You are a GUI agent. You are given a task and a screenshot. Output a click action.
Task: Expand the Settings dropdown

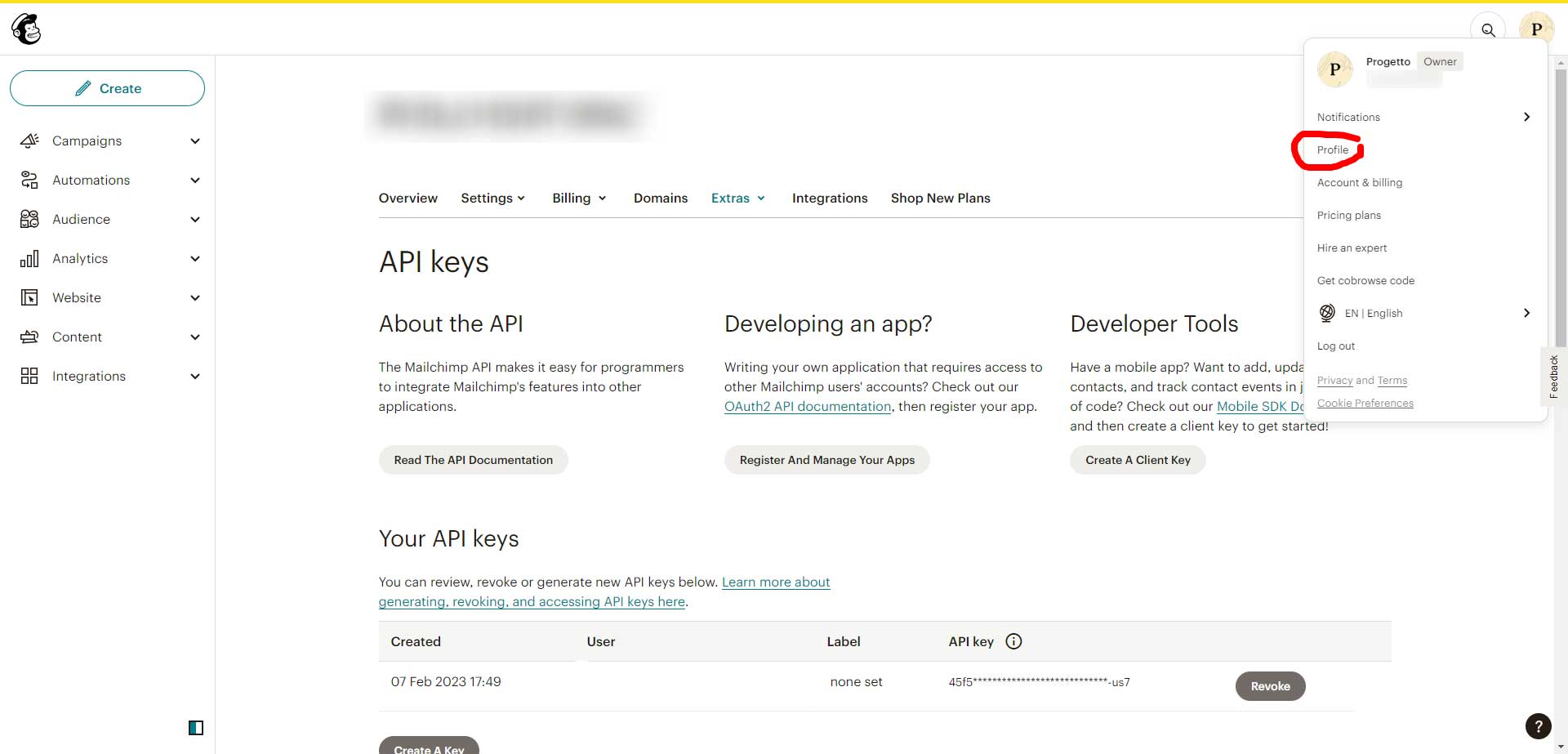493,198
